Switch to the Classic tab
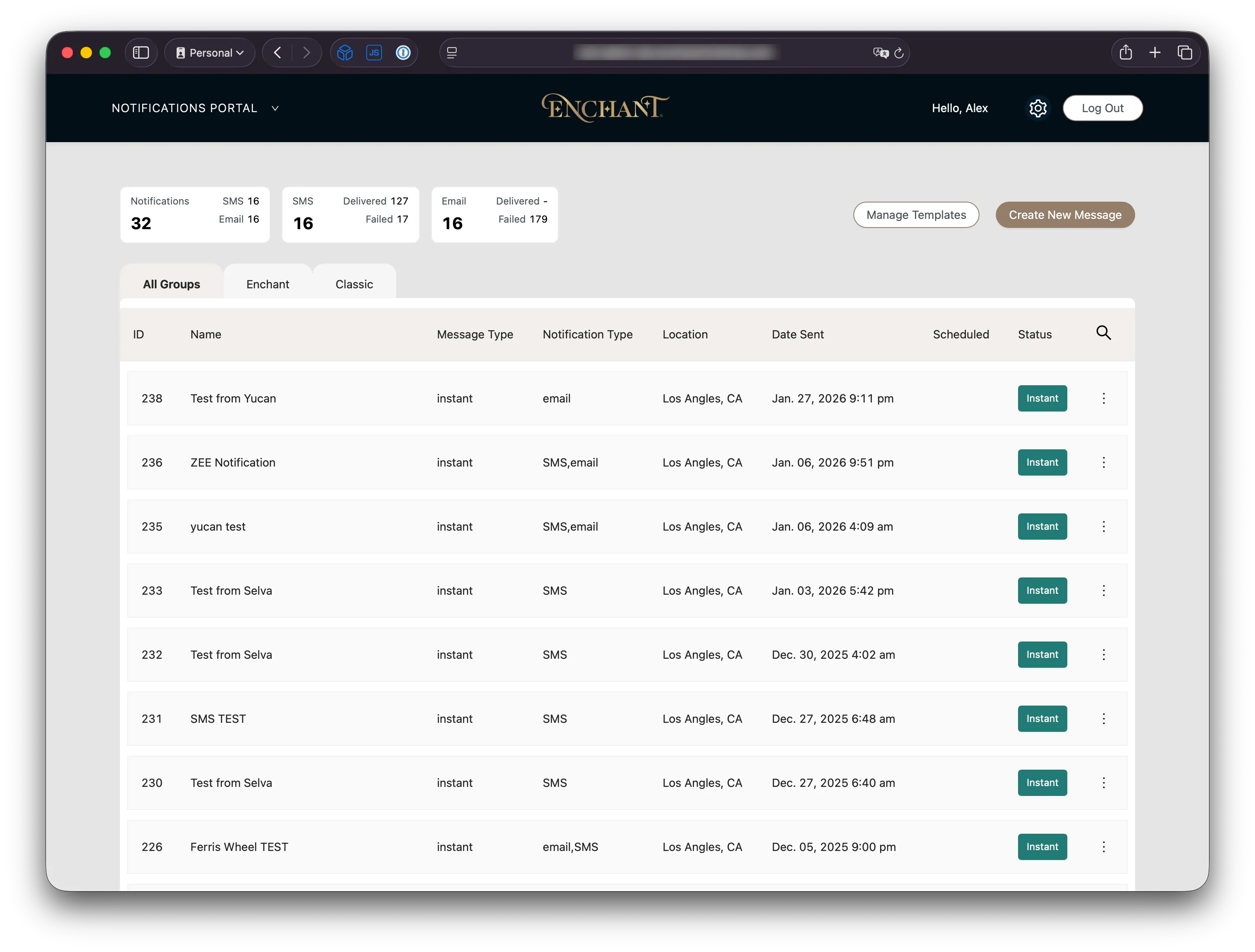The image size is (1255, 952). pyautogui.click(x=354, y=284)
